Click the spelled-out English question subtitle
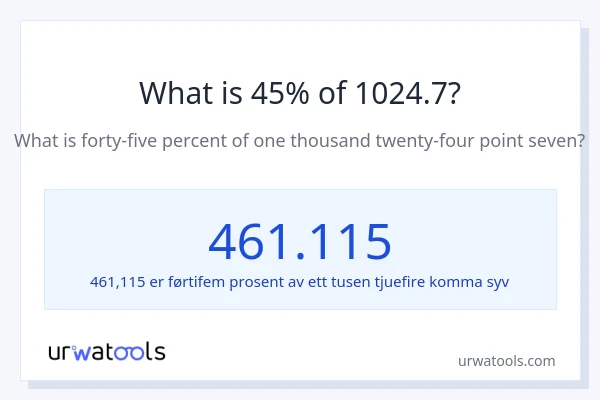Image resolution: width=600 pixels, height=400 pixels. (x=300, y=141)
